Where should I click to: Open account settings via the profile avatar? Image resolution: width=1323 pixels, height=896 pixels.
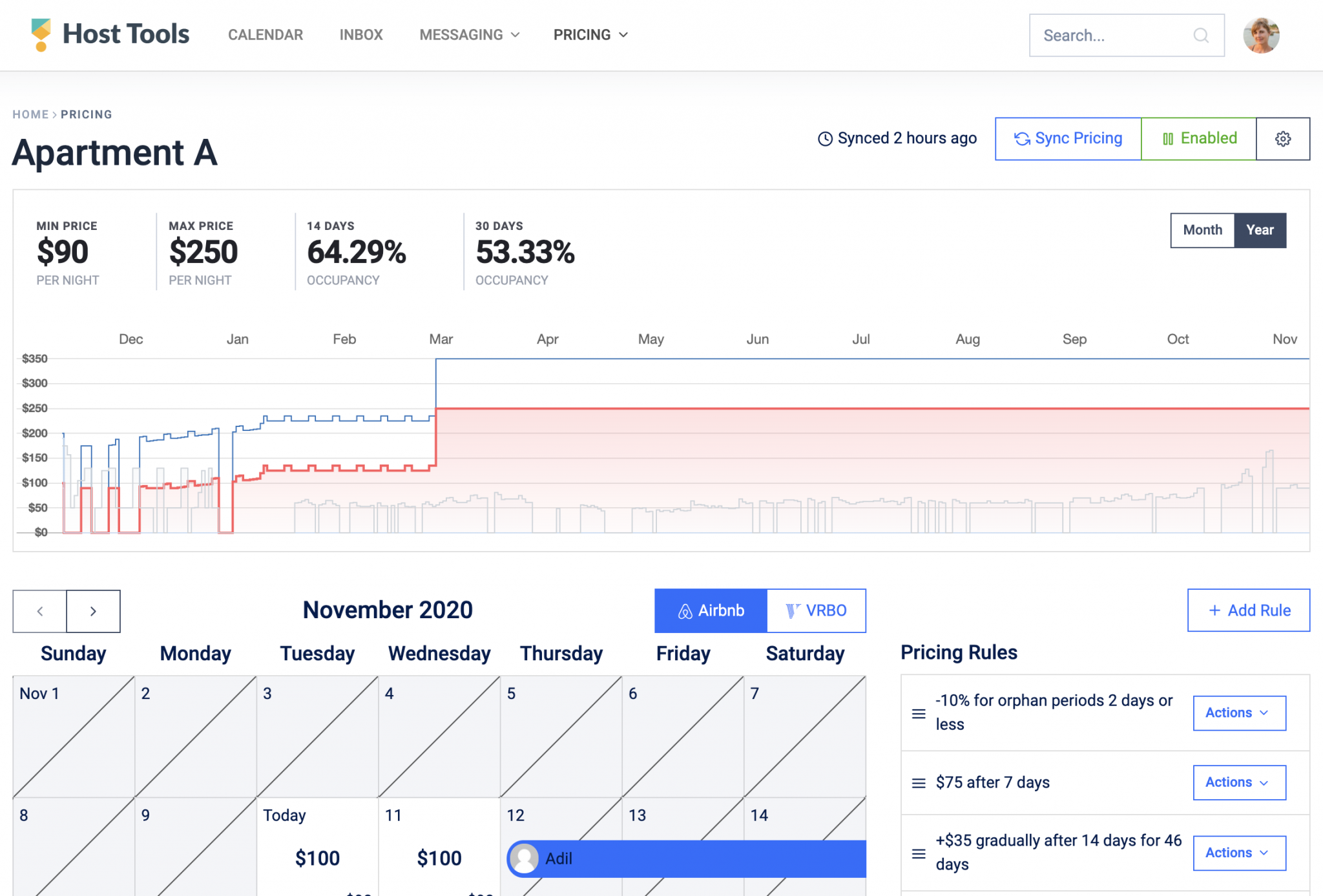pyautogui.click(x=1260, y=35)
